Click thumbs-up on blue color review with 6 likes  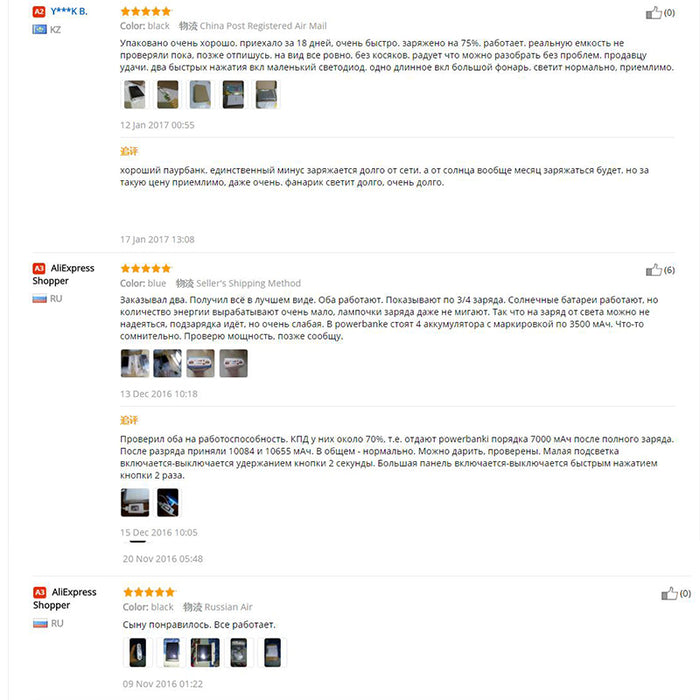[x=654, y=270]
